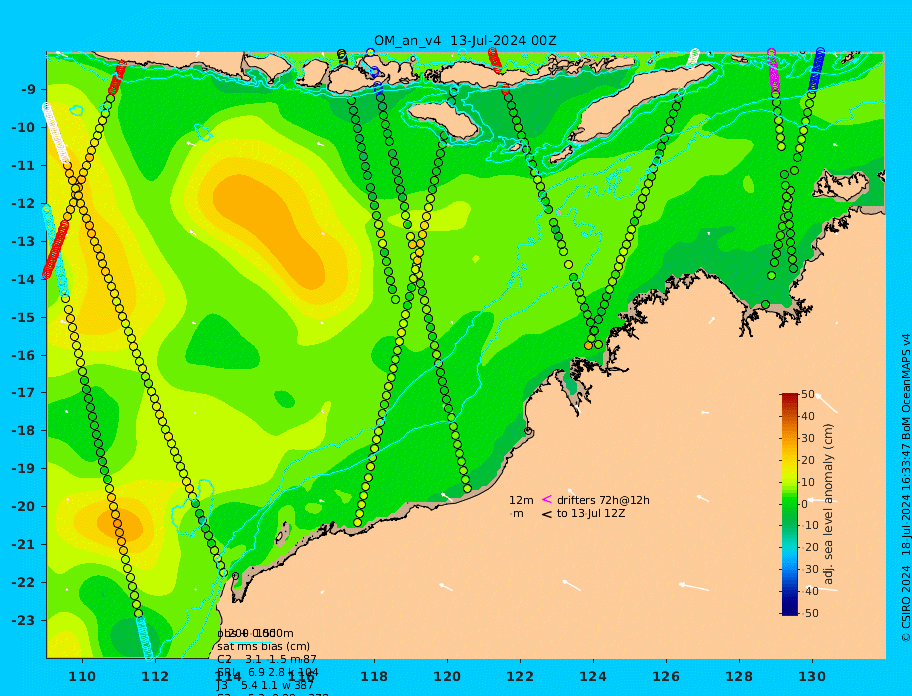Click the '30' colorbar tick label
Screen dimensions: 912x696
coord(808,438)
